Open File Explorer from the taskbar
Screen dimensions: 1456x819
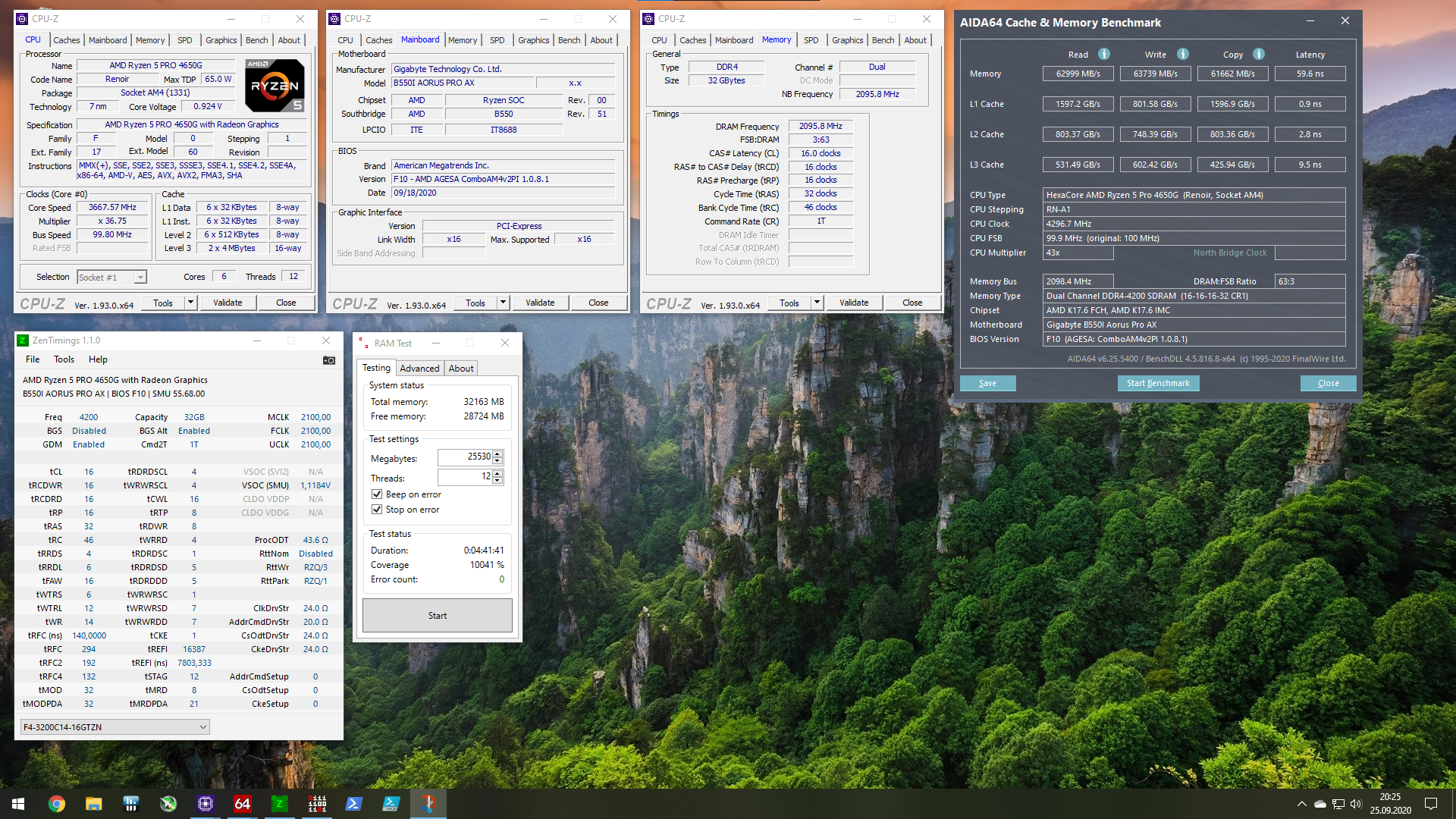93,804
